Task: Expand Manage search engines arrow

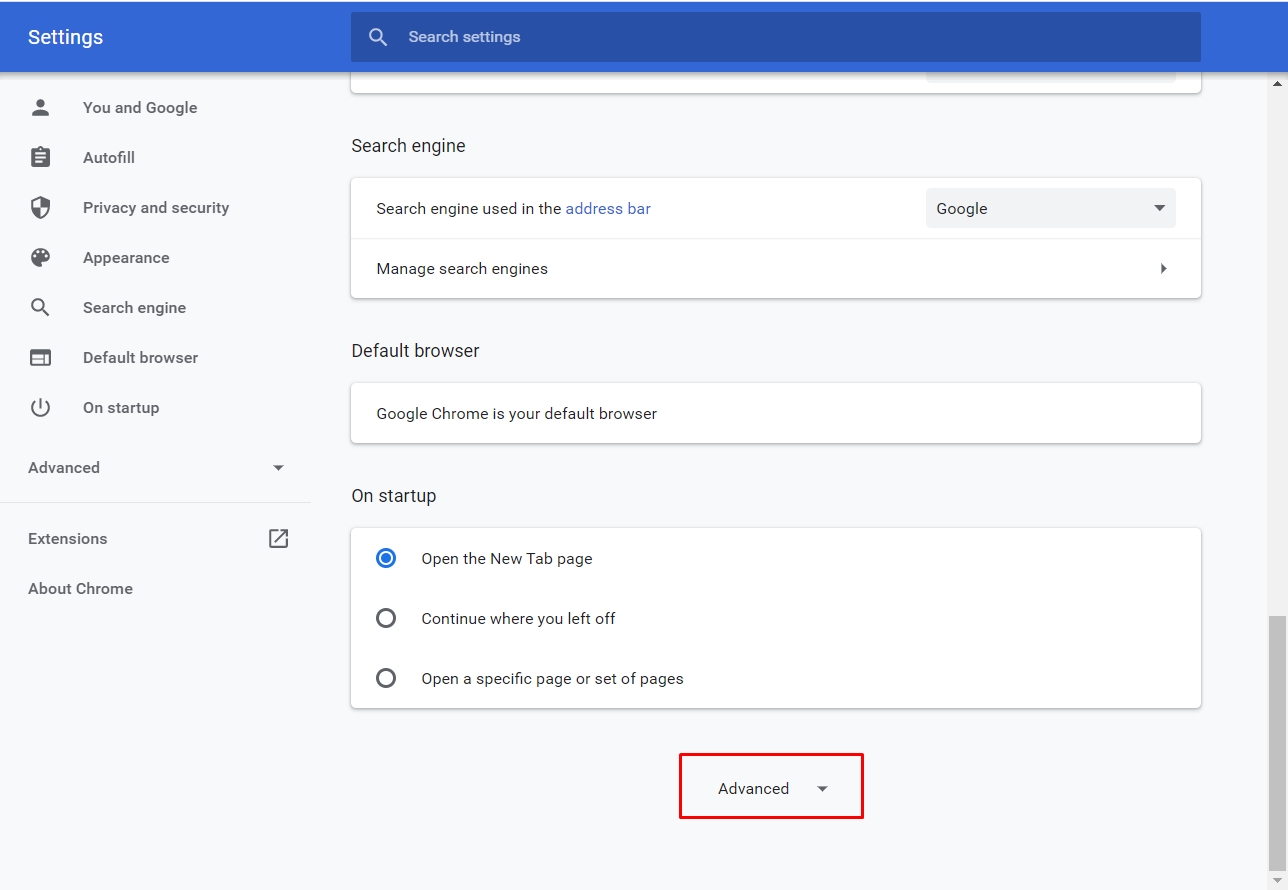Action: coord(1163,268)
